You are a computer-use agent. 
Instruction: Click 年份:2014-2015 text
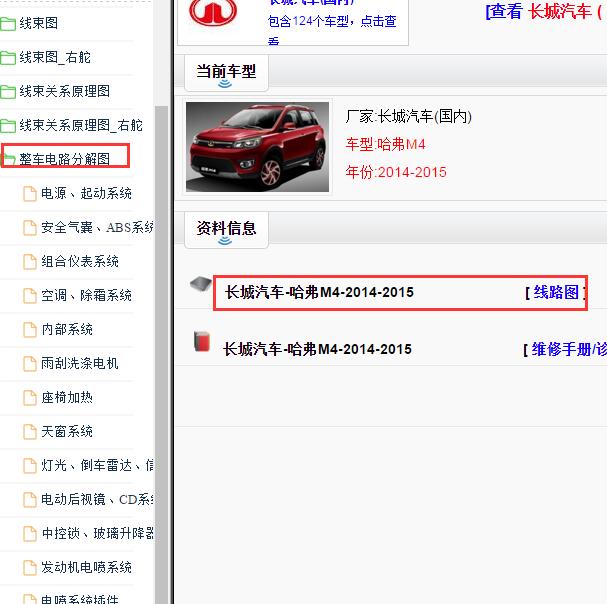(396, 172)
